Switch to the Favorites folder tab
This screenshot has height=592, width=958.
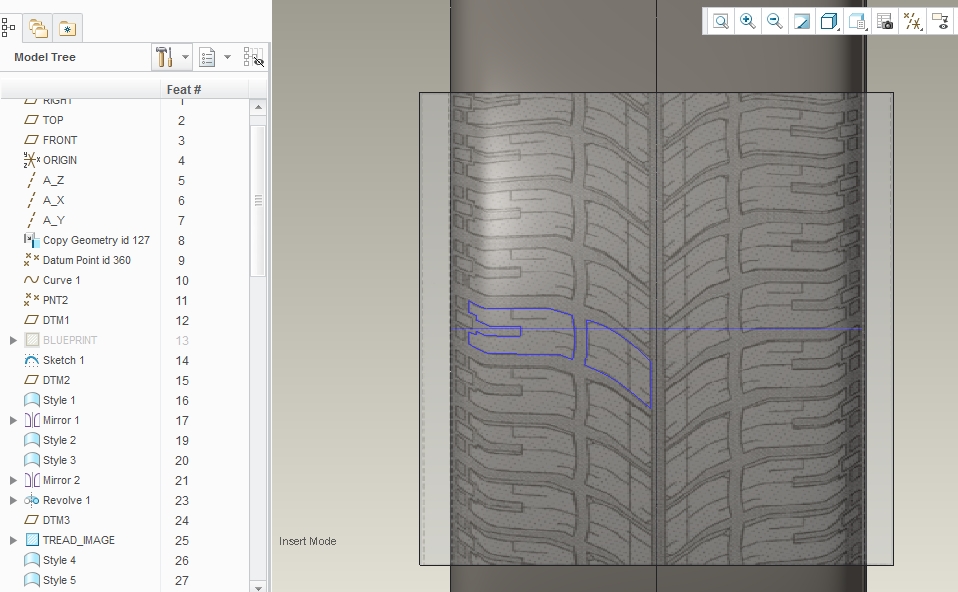(x=67, y=28)
